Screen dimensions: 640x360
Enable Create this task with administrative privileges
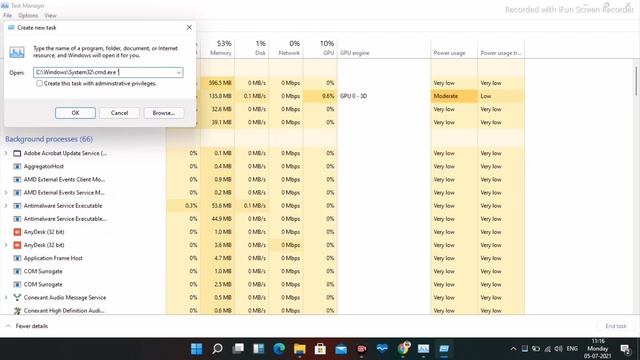(x=40, y=83)
